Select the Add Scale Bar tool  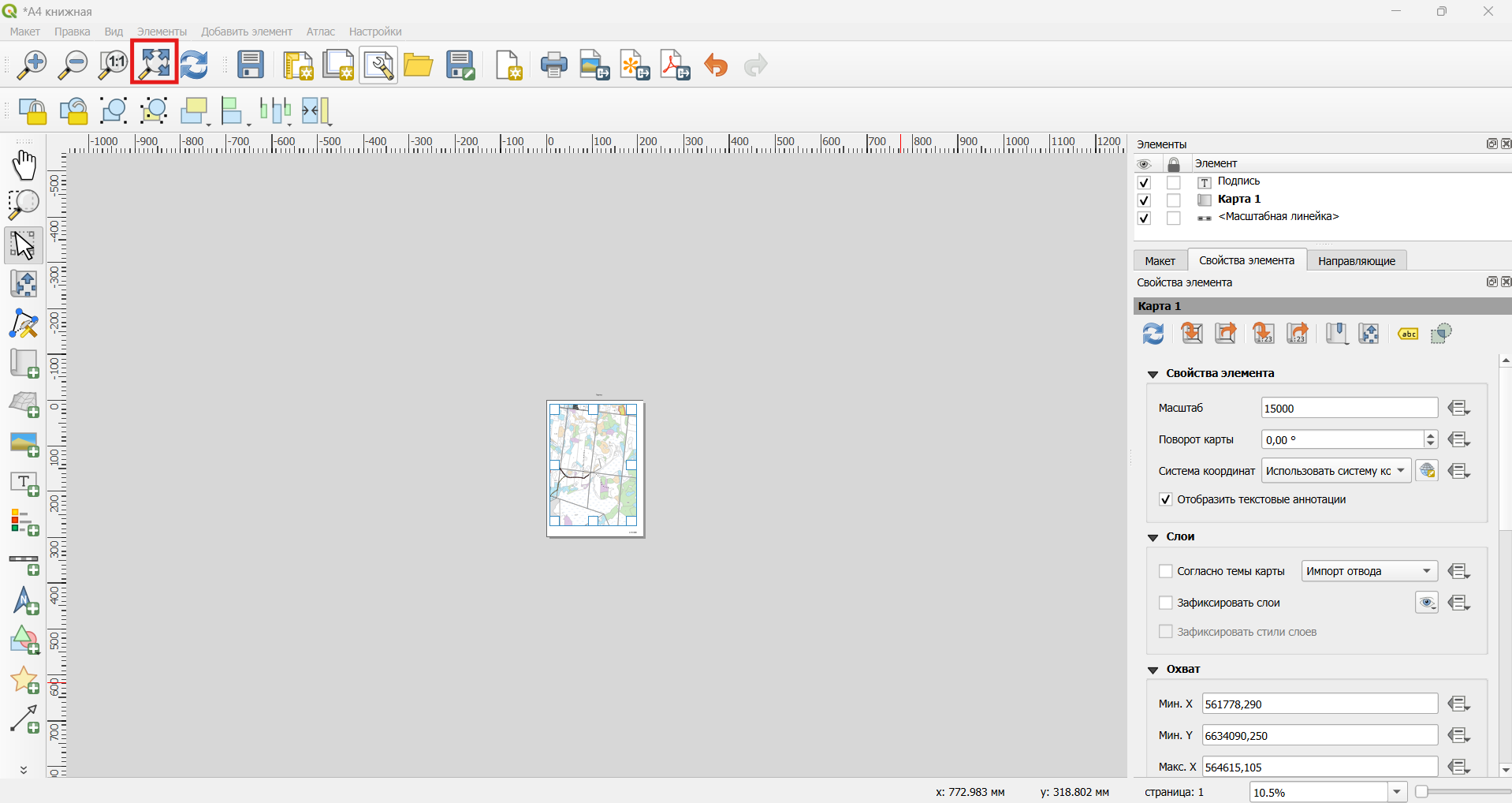tap(24, 563)
